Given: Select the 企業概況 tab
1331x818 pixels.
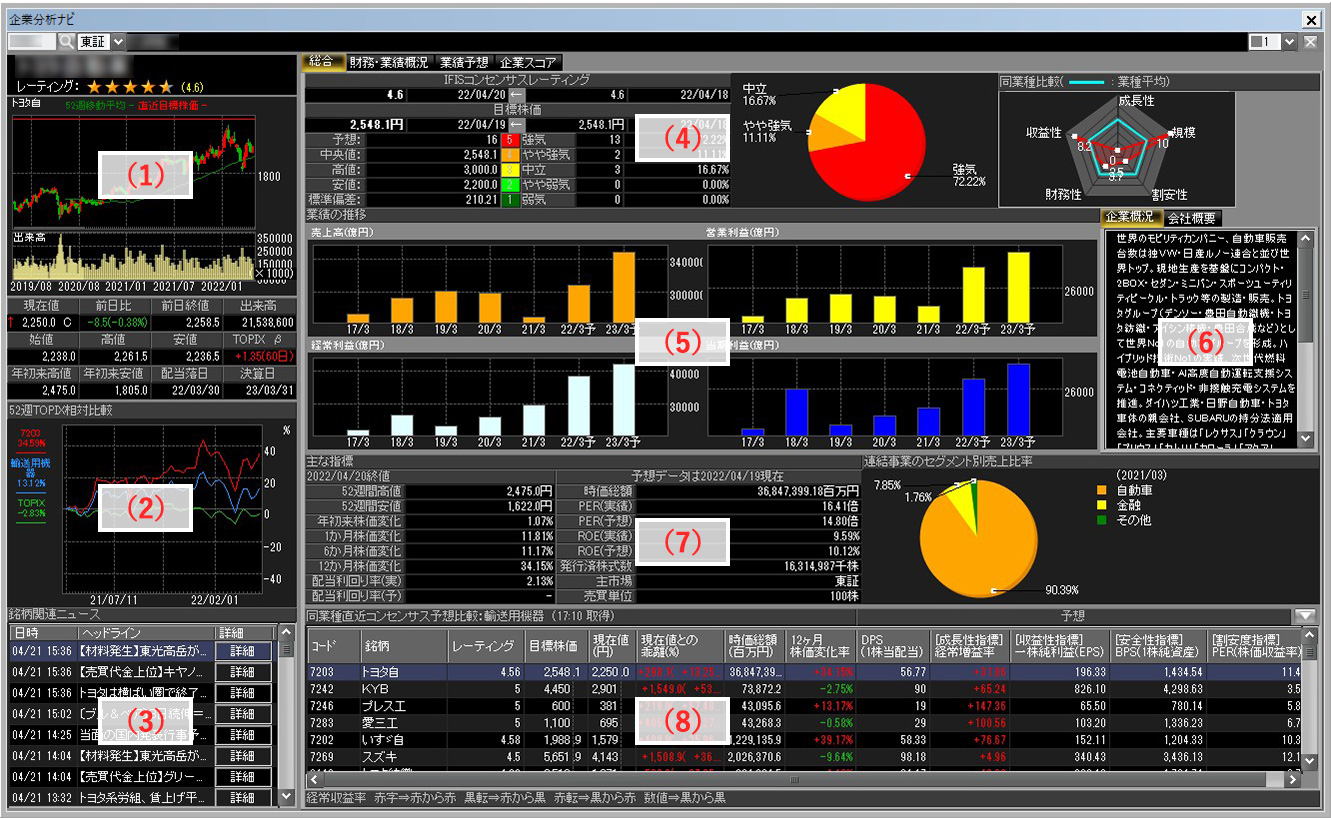Looking at the screenshot, I should coord(1130,217).
